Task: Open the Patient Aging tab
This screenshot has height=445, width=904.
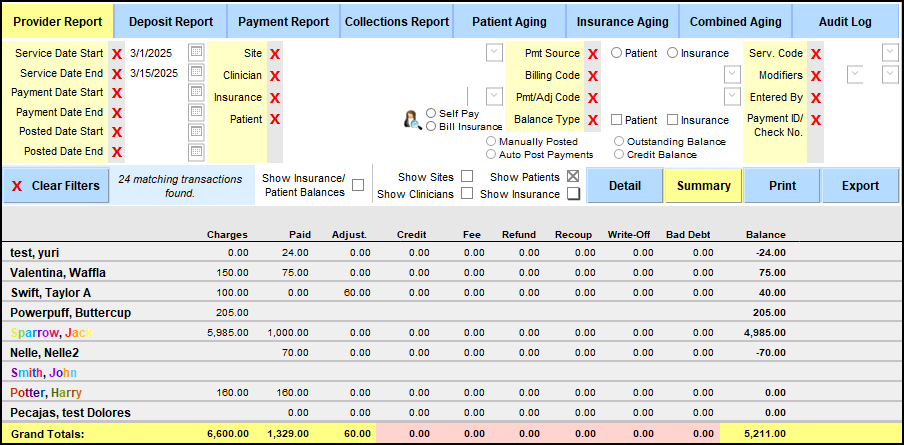Action: tap(510, 22)
